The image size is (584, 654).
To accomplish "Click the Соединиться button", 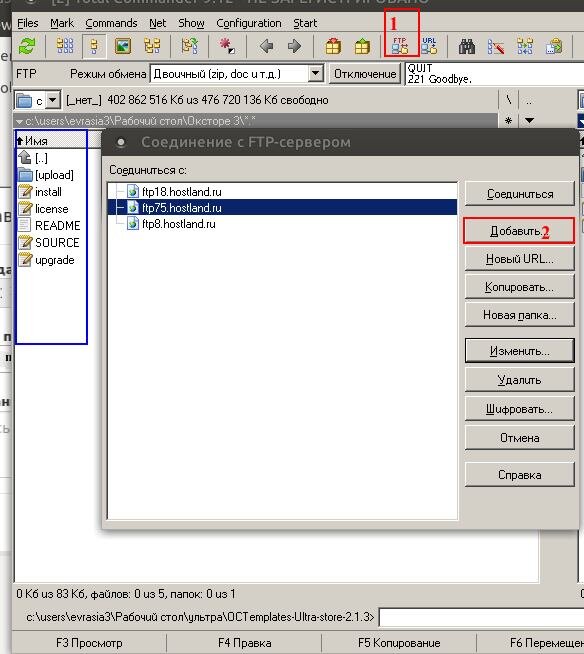I will coord(520,194).
